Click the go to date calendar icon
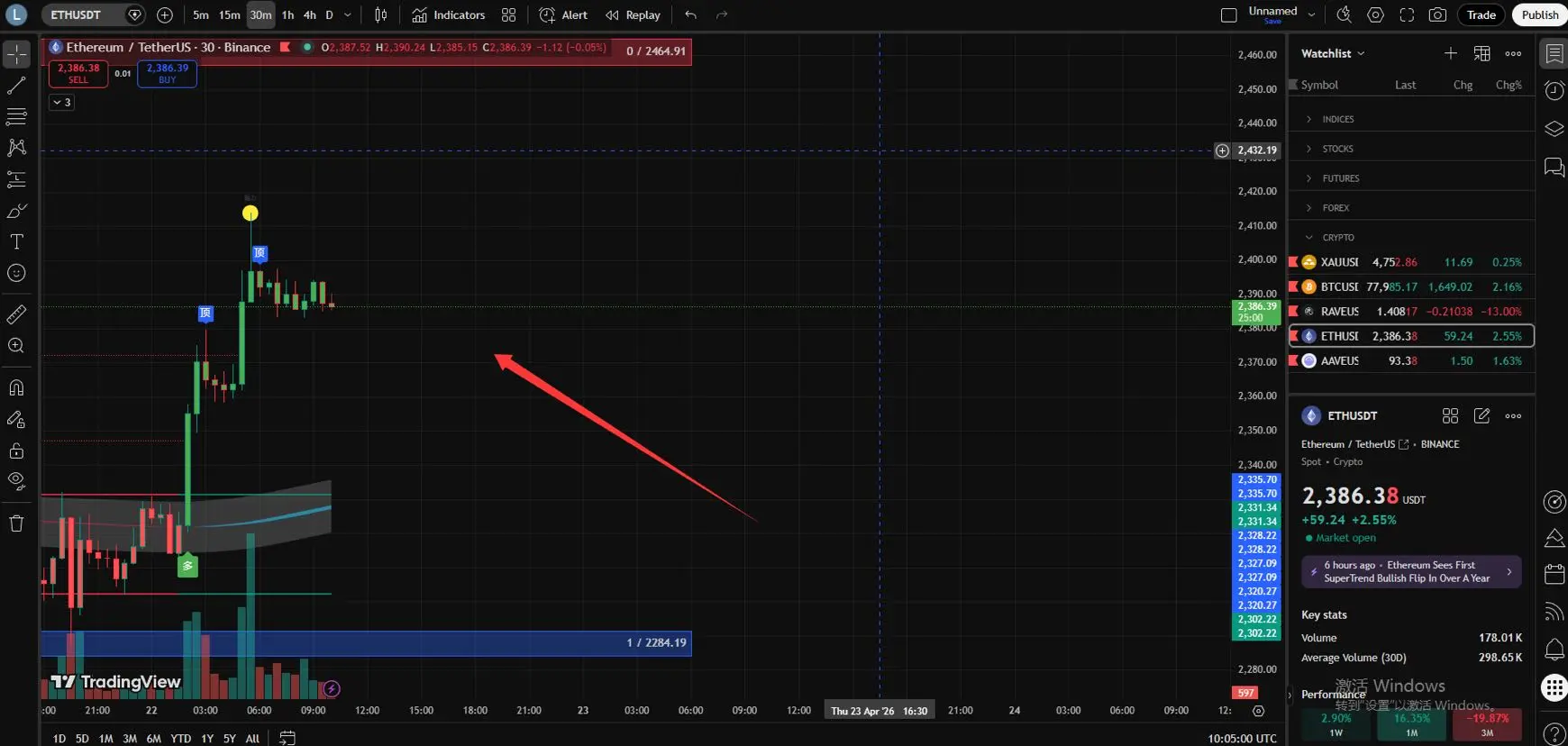 pyautogui.click(x=287, y=738)
